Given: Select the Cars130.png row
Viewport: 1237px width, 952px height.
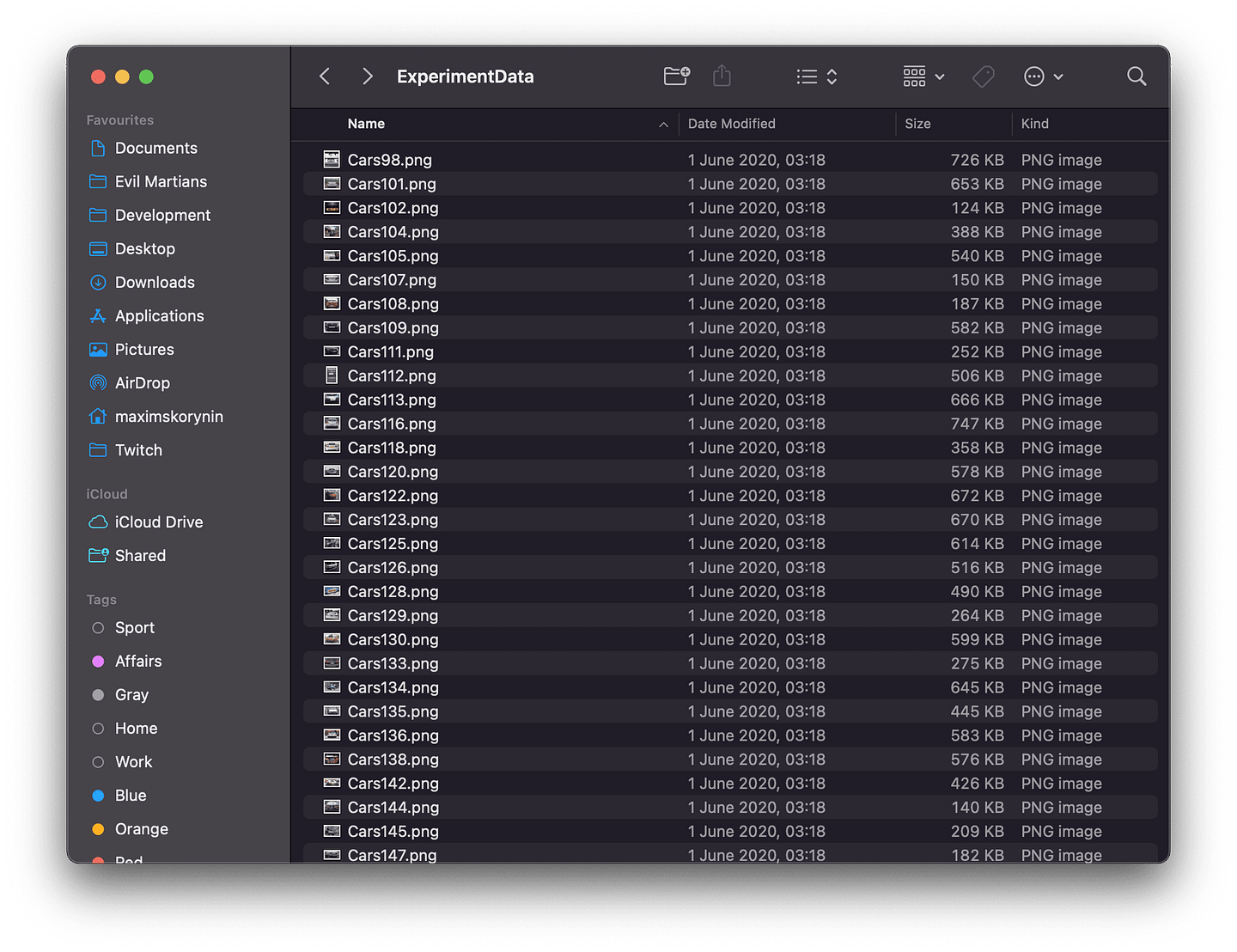Looking at the screenshot, I should 730,639.
